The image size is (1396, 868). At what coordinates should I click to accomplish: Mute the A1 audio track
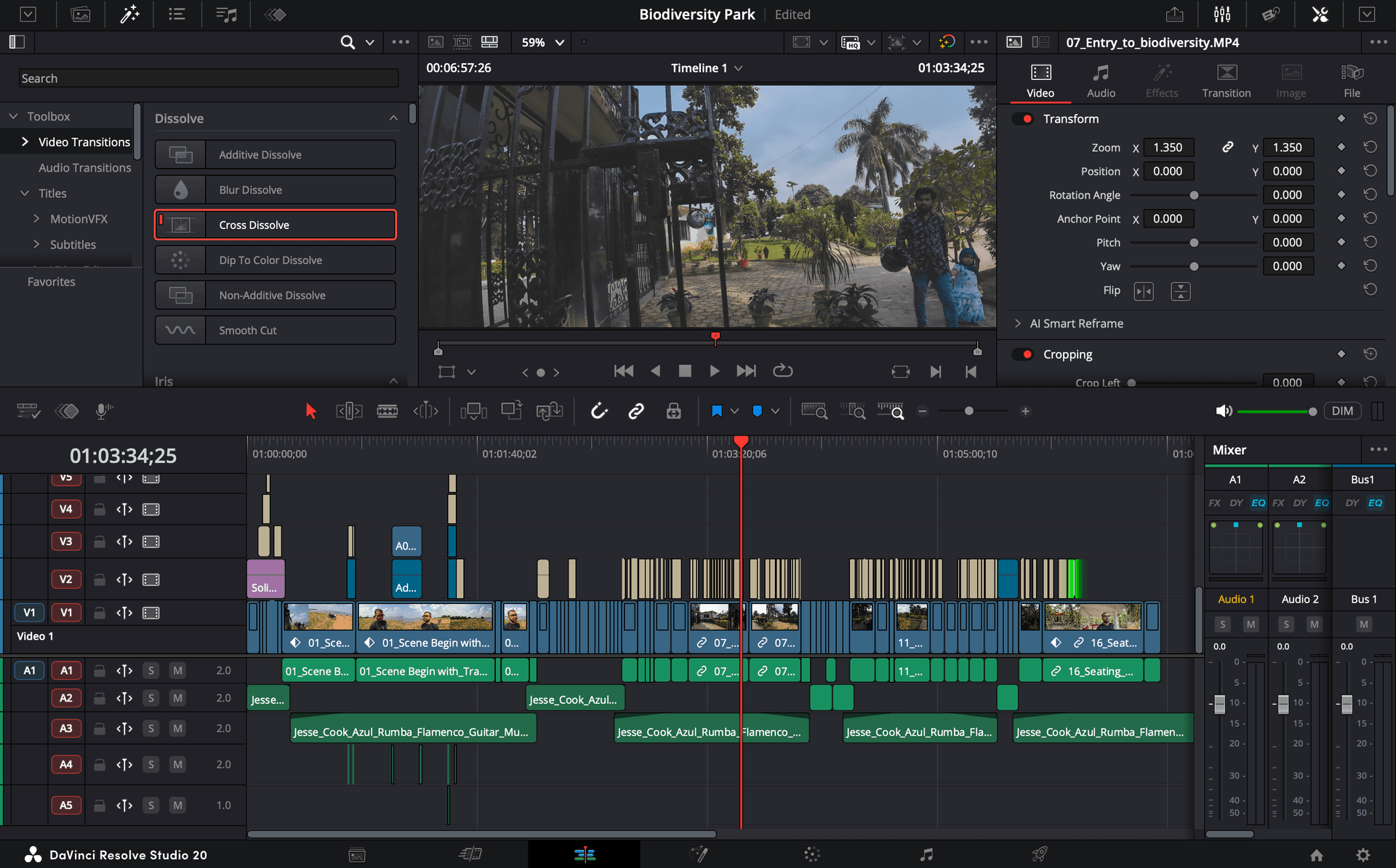tap(177, 670)
